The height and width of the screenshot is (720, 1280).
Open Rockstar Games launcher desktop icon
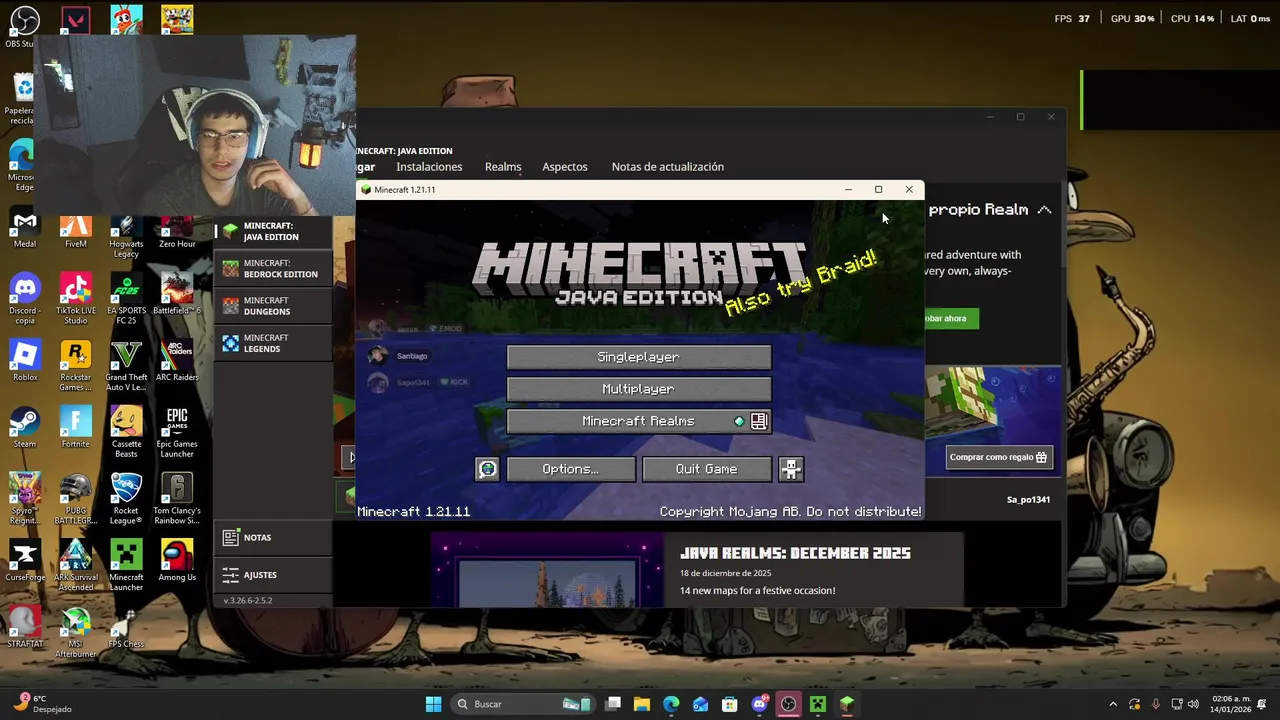tap(76, 365)
